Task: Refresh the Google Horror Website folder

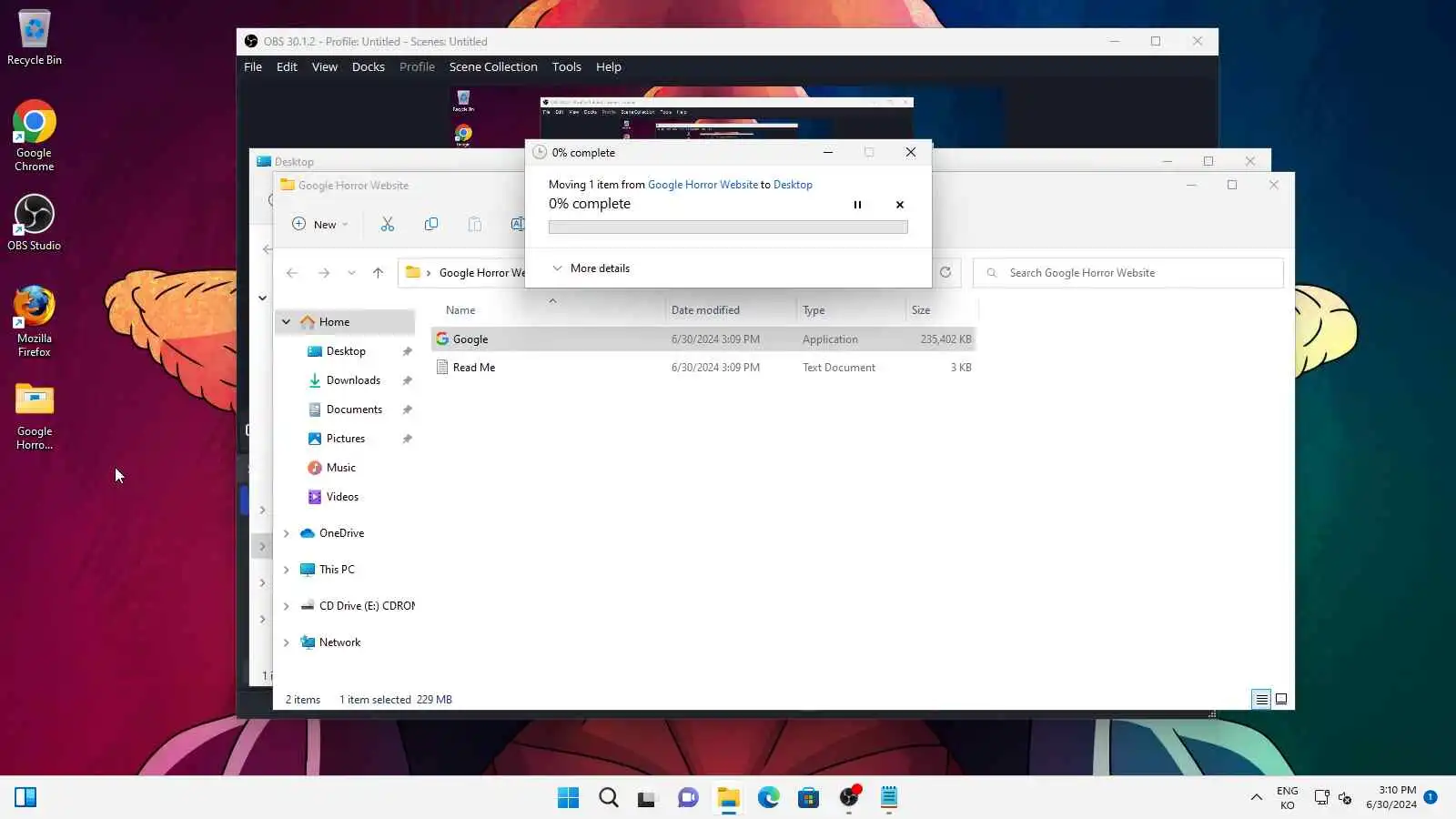Action: point(945,272)
